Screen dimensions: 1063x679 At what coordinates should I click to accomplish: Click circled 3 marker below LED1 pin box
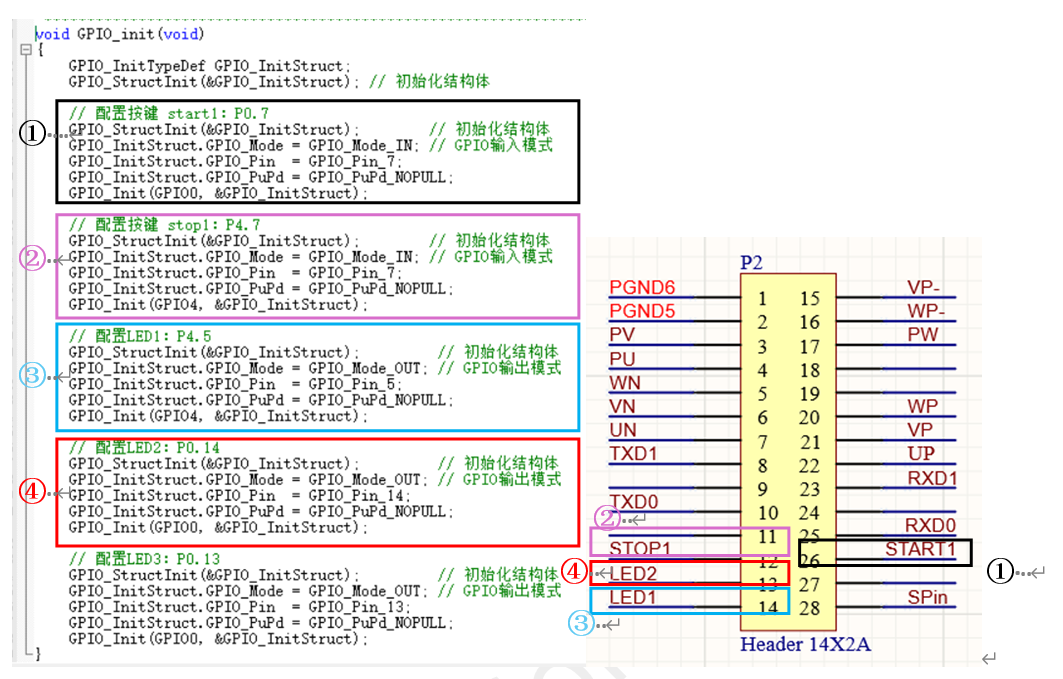coord(583,624)
